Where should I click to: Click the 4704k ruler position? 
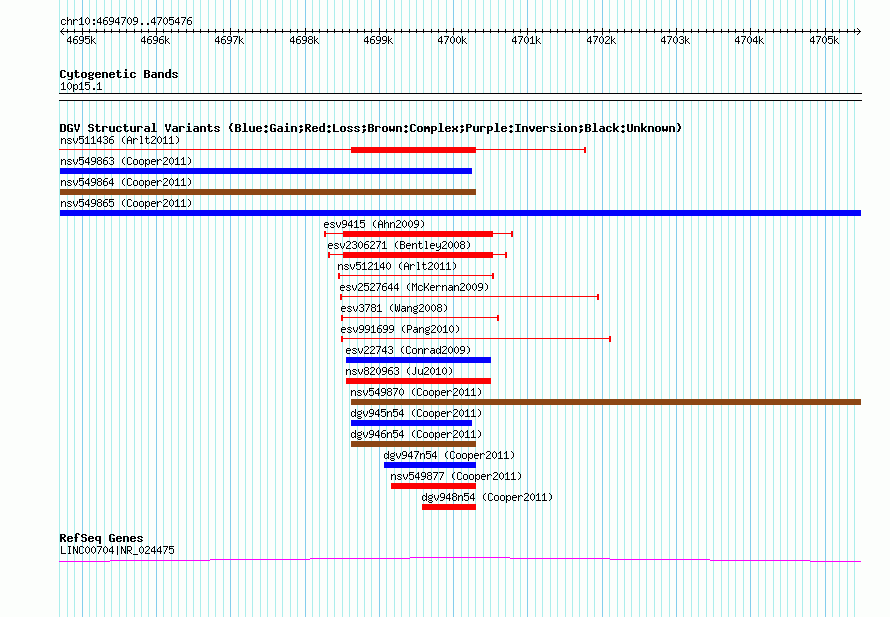tap(749, 40)
